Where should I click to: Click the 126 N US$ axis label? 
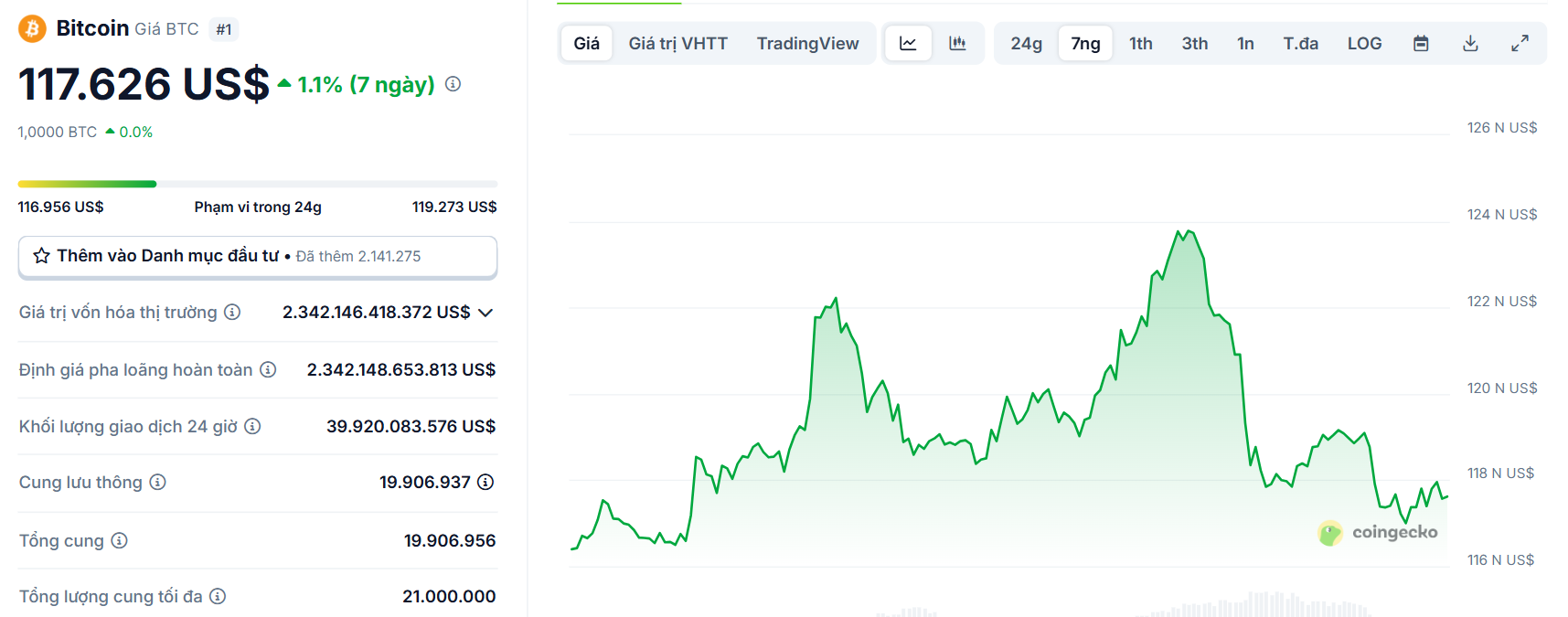click(x=1502, y=127)
